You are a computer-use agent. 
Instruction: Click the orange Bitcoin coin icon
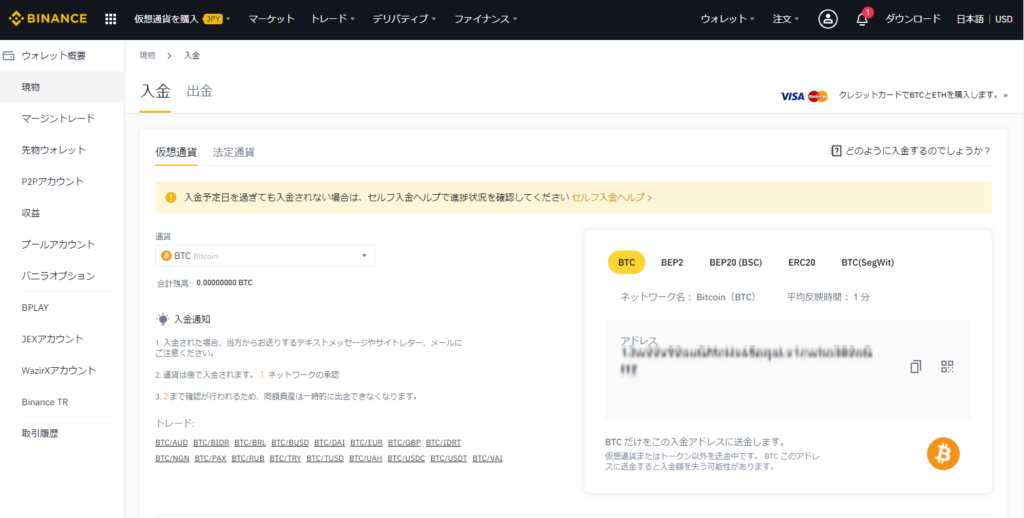(943, 453)
